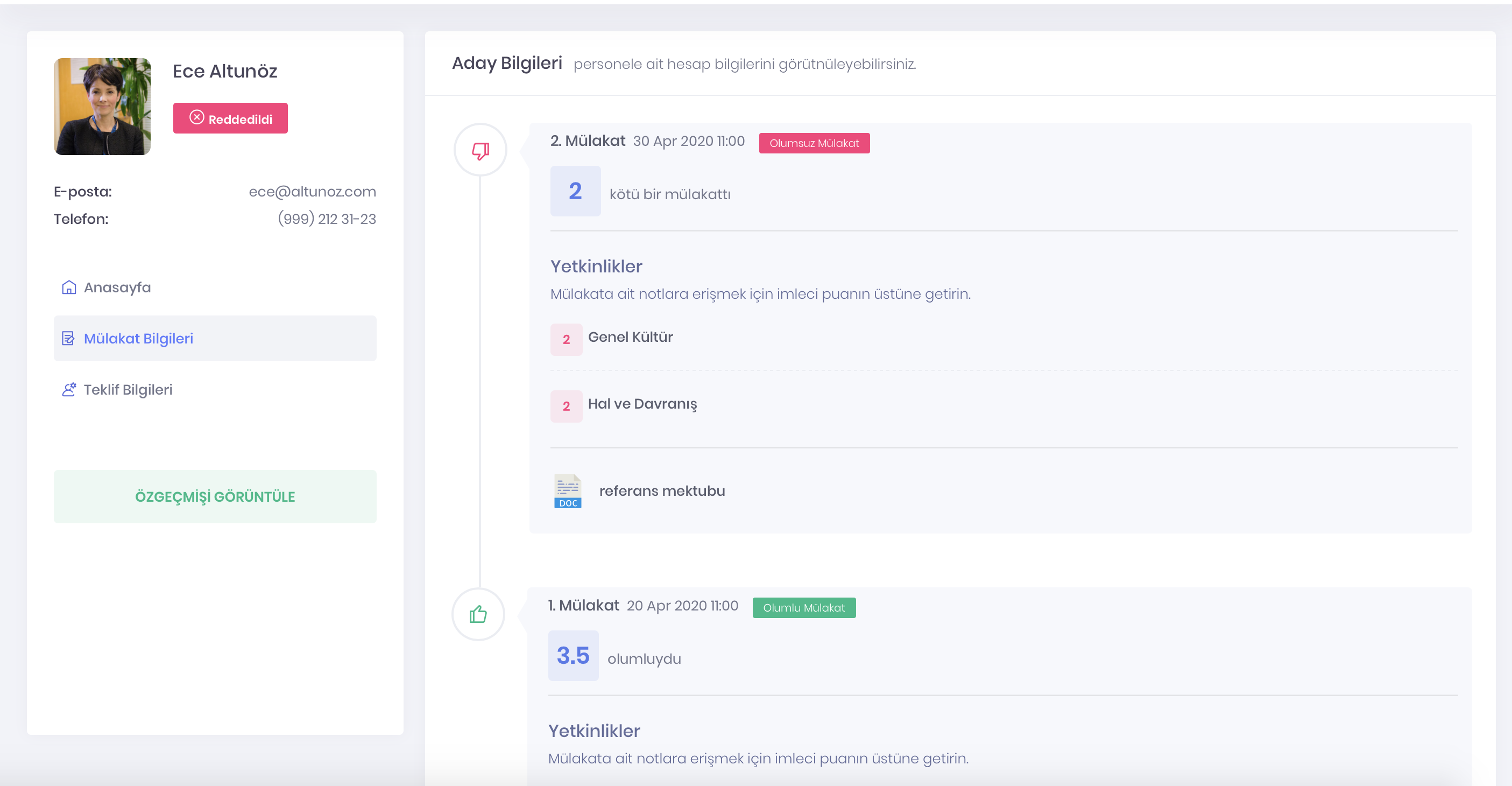Screen dimensions: 1512x786
Task: Click the circled X in the Reddedildi badge
Action: [196, 118]
